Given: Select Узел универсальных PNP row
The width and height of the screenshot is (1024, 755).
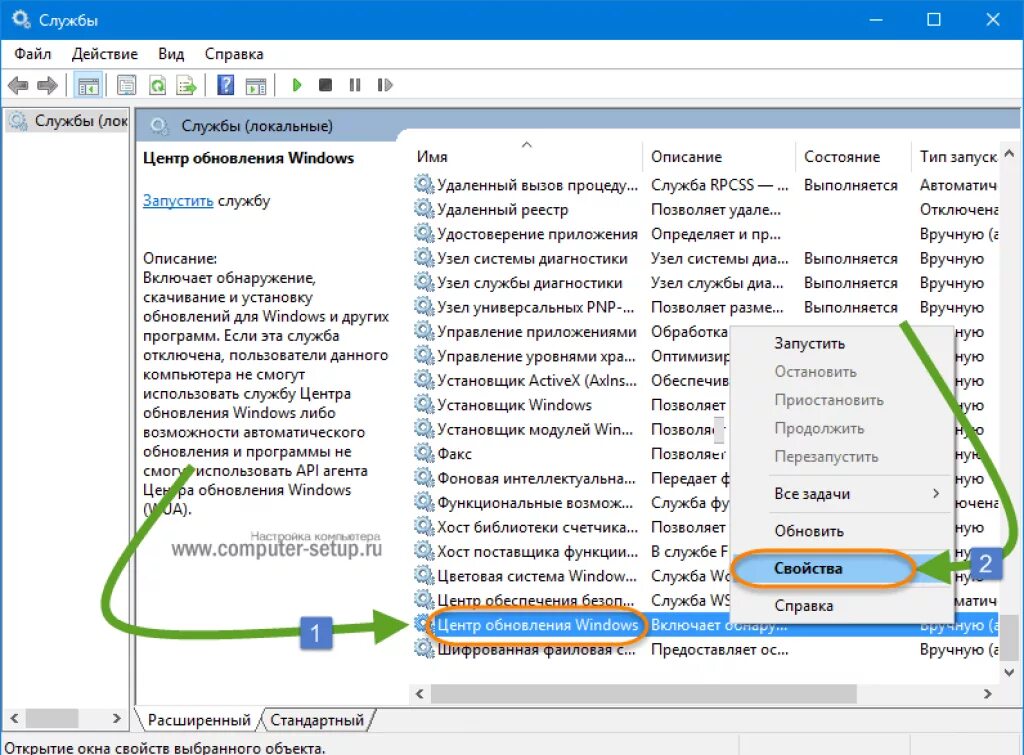Looking at the screenshot, I should pyautogui.click(x=705, y=307).
